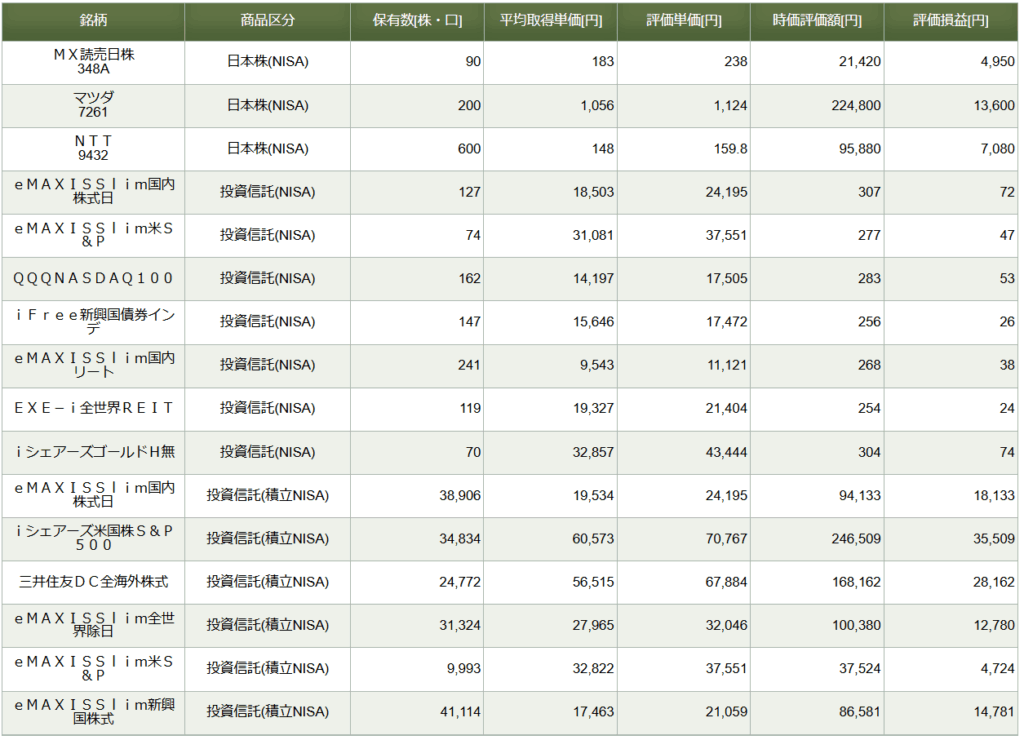Click the QQQ NASDAQ100 fund name

93,278
